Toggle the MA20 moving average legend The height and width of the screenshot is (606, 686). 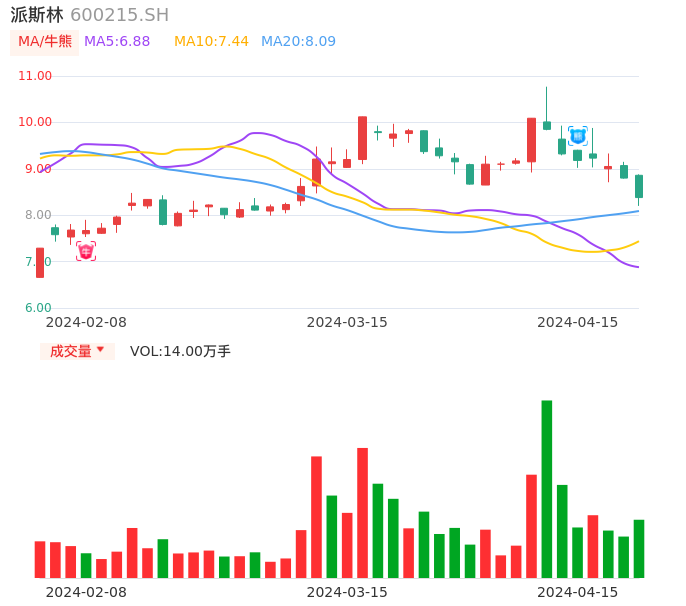click(x=298, y=42)
